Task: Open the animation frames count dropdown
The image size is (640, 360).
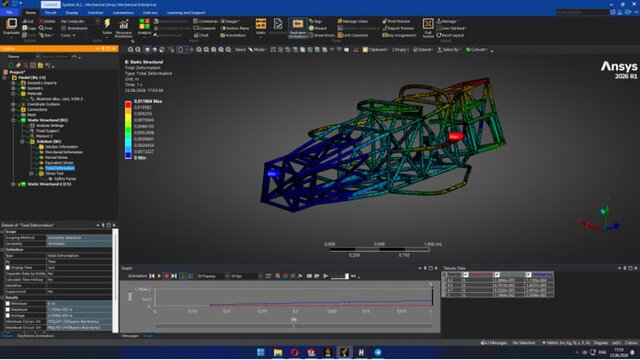Action: [227, 276]
